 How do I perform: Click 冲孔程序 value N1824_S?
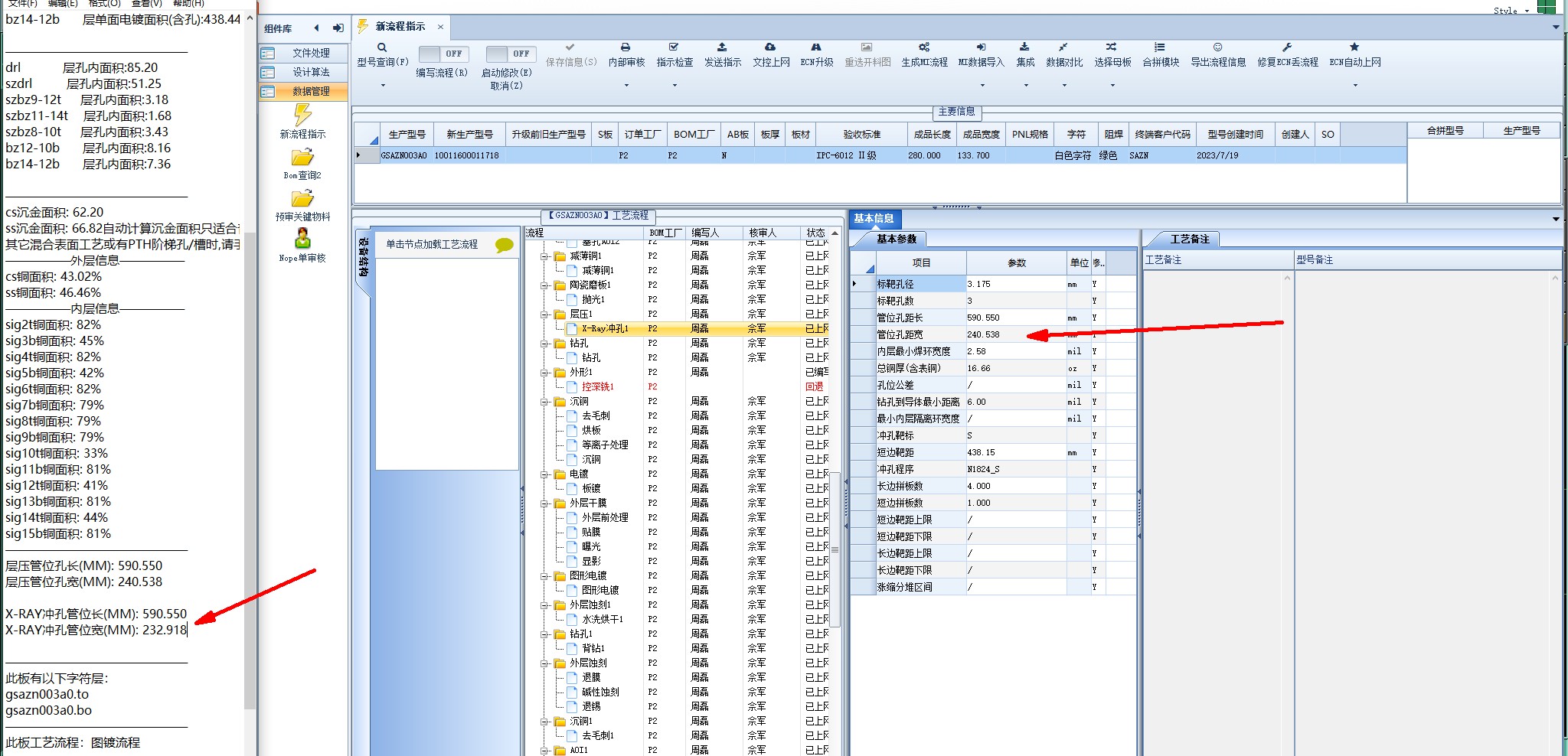[x=1016, y=469]
